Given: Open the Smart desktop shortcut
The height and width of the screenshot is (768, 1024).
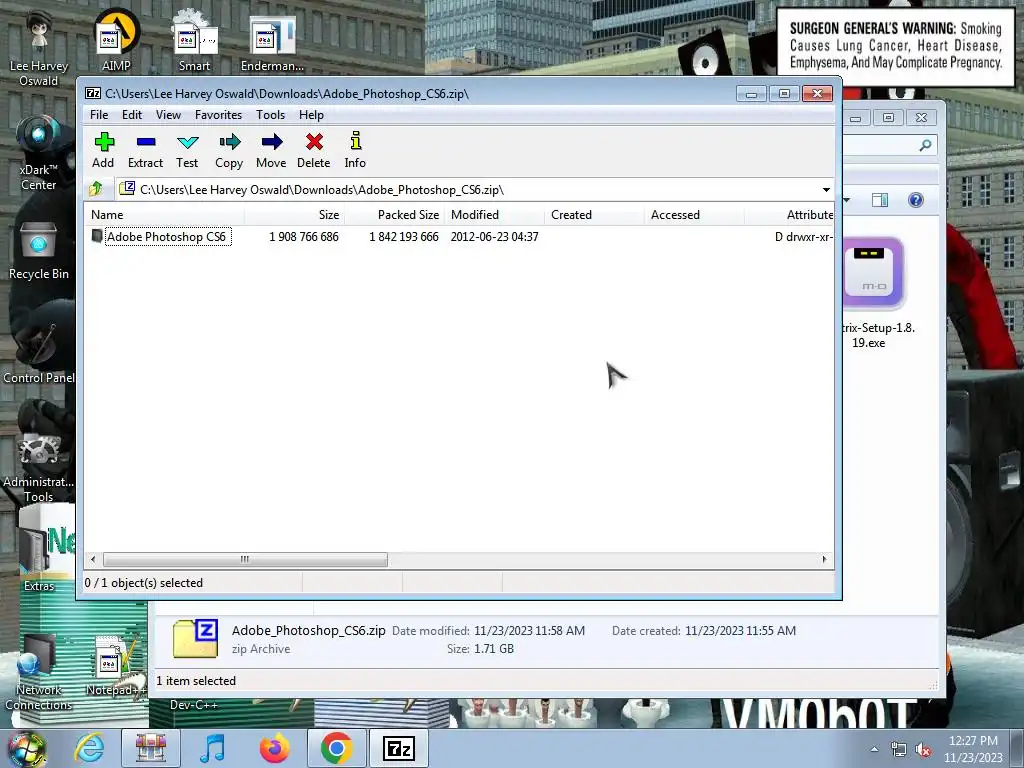Looking at the screenshot, I should (195, 40).
